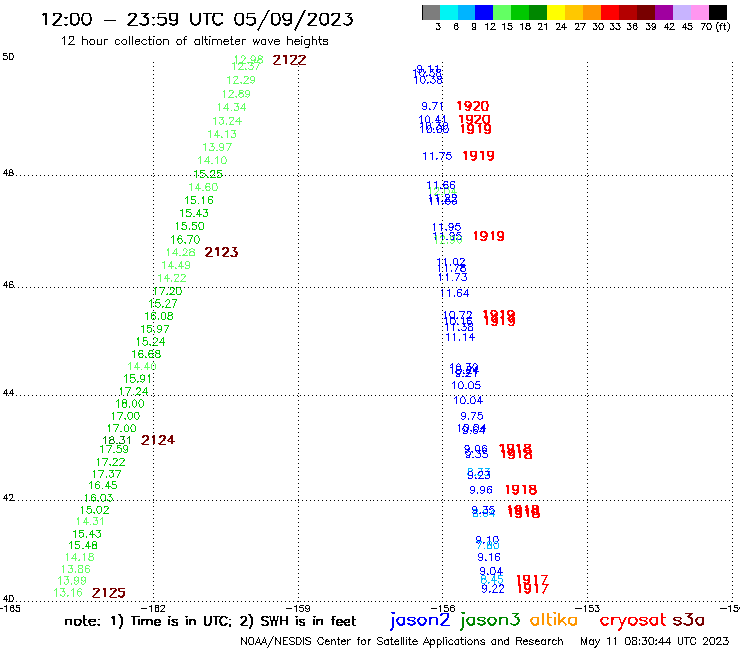This screenshot has width=740, height=650.
Task: Click the blue wave height value 9.75
Action: [472, 416]
